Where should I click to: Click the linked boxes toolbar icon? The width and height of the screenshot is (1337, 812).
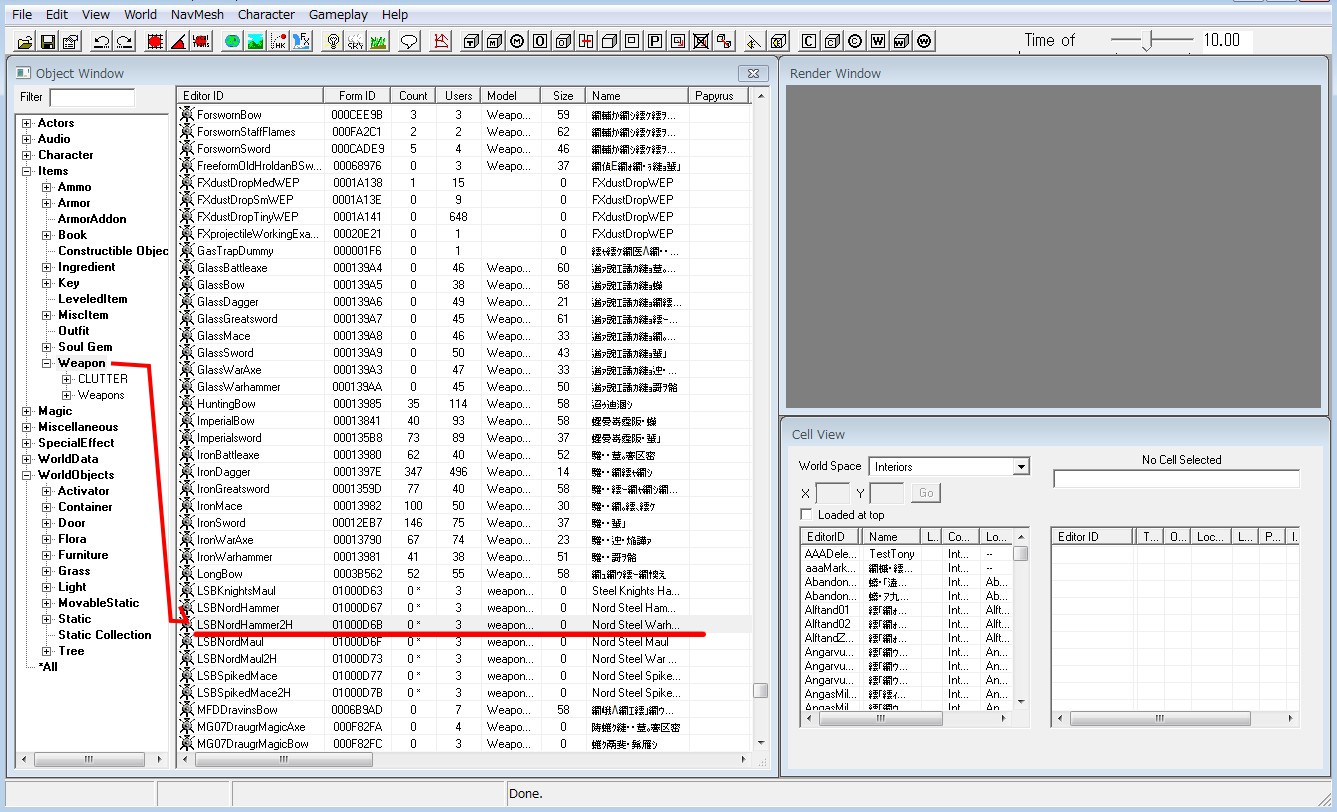(x=724, y=41)
